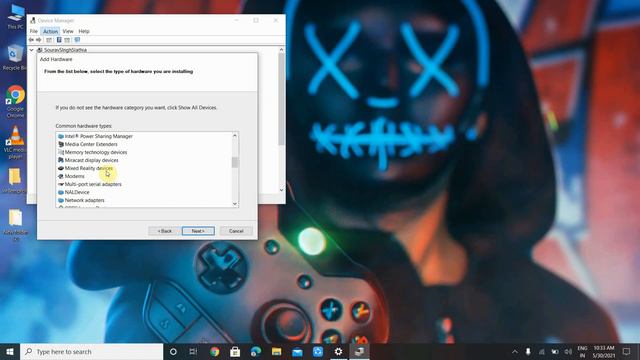Cancel the Add Hardware wizard
The height and width of the screenshot is (360, 640).
pyautogui.click(x=236, y=231)
